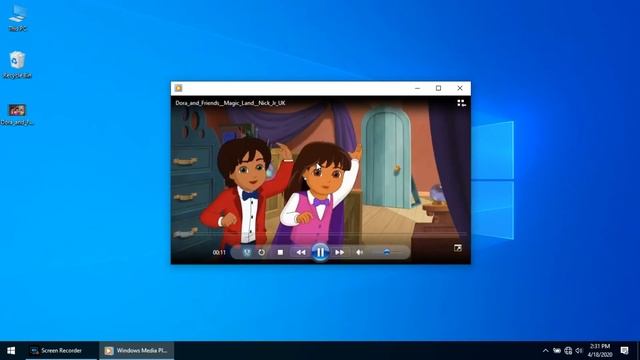Image resolution: width=640 pixels, height=360 pixels.
Task: Open network status in system tray
Action: tap(568, 351)
